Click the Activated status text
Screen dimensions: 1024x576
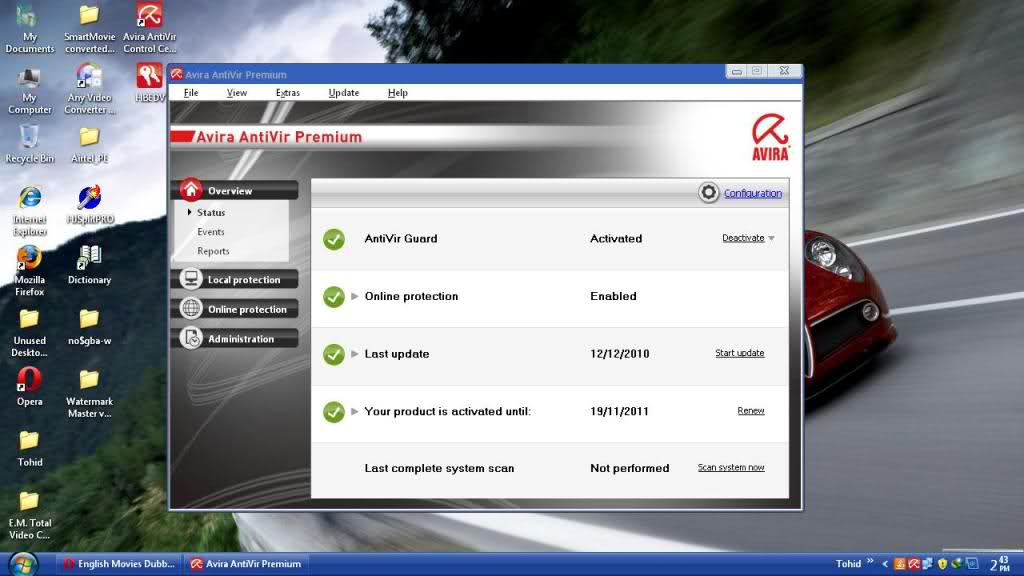(x=616, y=238)
